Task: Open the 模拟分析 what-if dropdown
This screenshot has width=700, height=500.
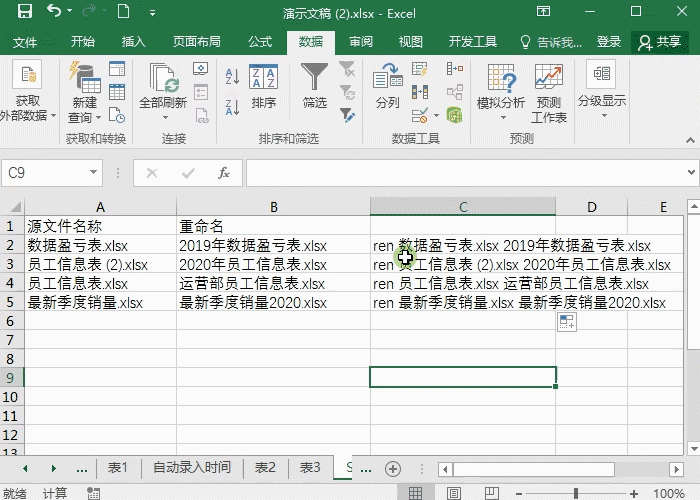Action: pyautogui.click(x=501, y=92)
